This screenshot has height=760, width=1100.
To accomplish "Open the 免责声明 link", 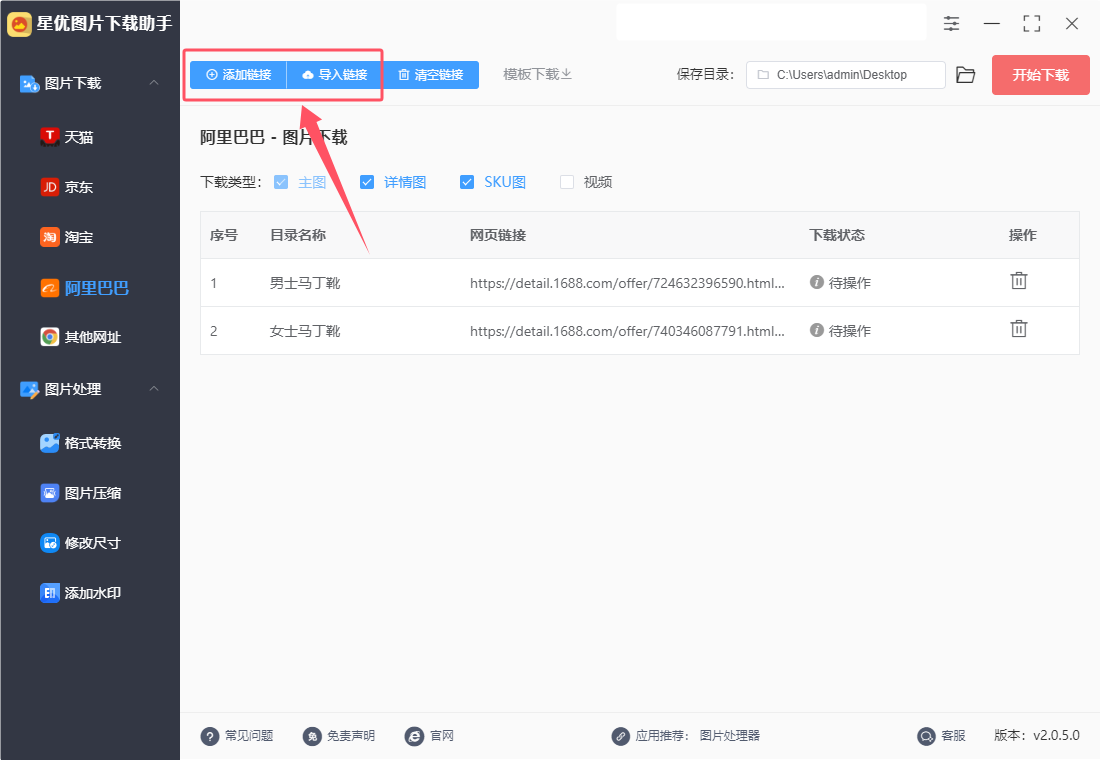I will click(x=339, y=735).
